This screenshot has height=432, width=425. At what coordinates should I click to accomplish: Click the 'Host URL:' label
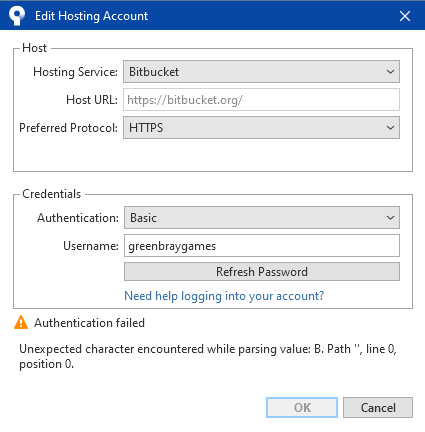click(x=92, y=100)
